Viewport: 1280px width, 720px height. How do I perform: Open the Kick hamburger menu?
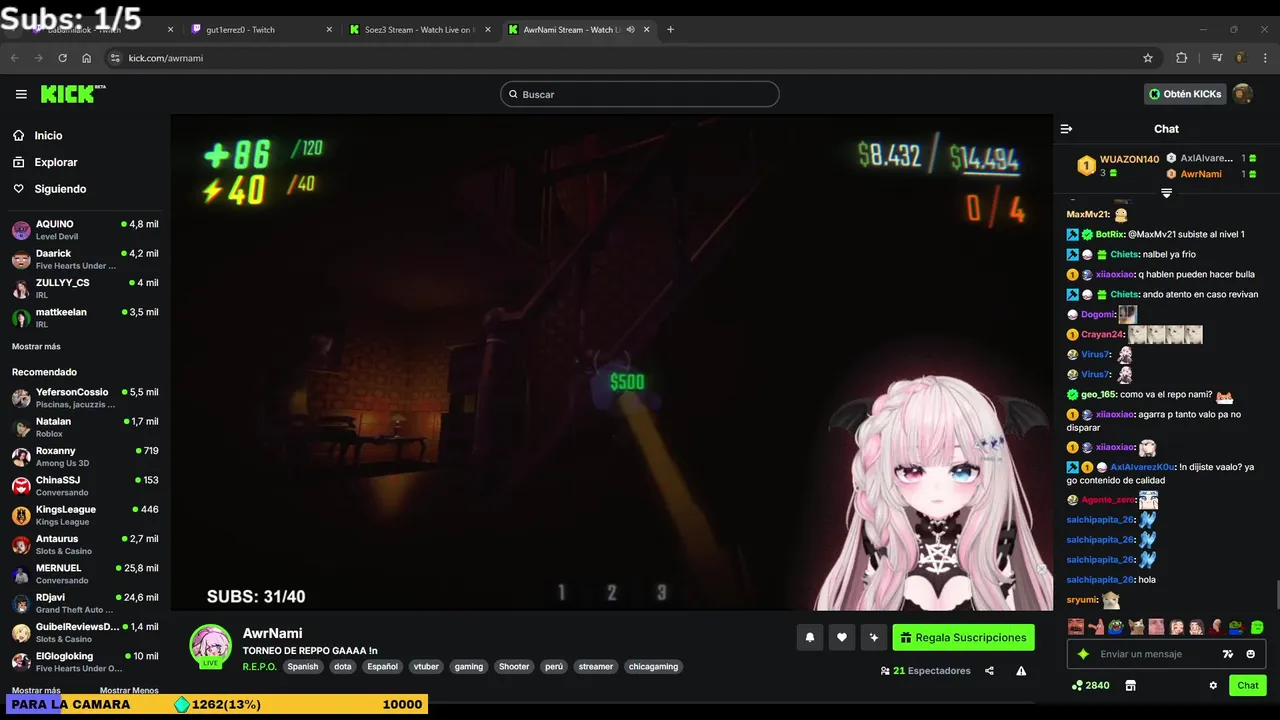21,94
